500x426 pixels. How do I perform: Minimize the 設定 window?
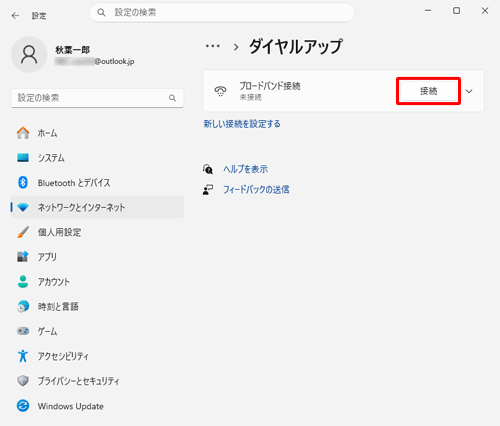pos(428,11)
